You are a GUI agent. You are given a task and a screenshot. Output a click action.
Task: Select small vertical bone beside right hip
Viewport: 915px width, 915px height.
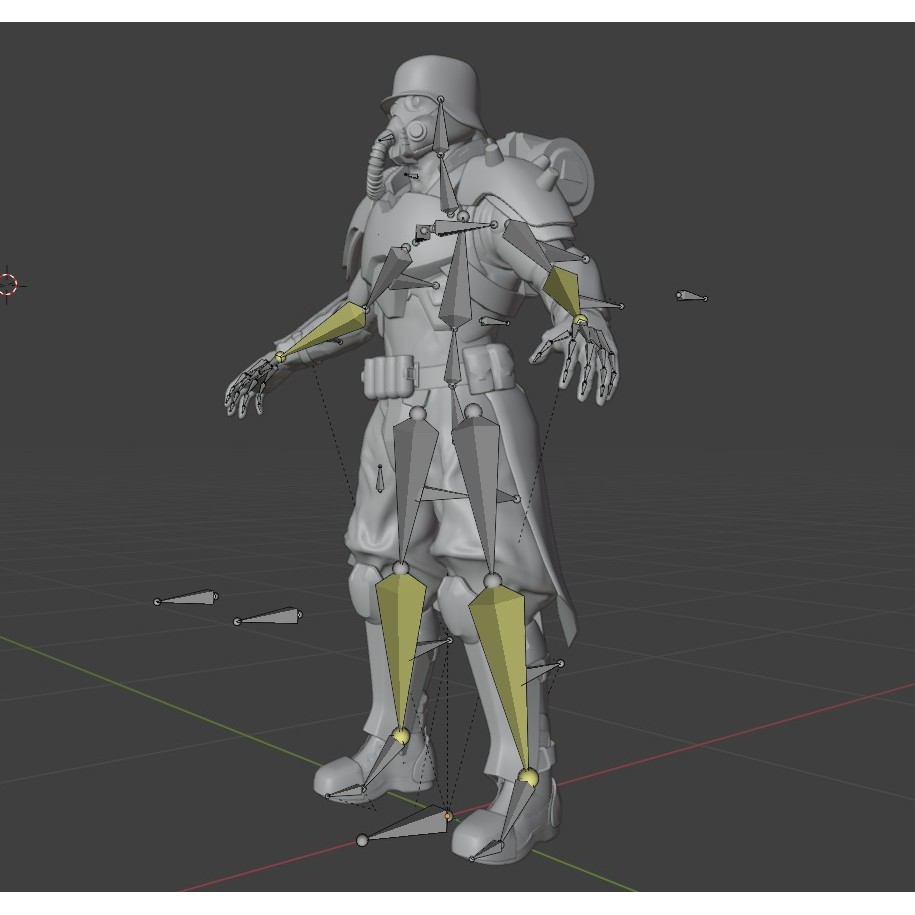click(380, 477)
